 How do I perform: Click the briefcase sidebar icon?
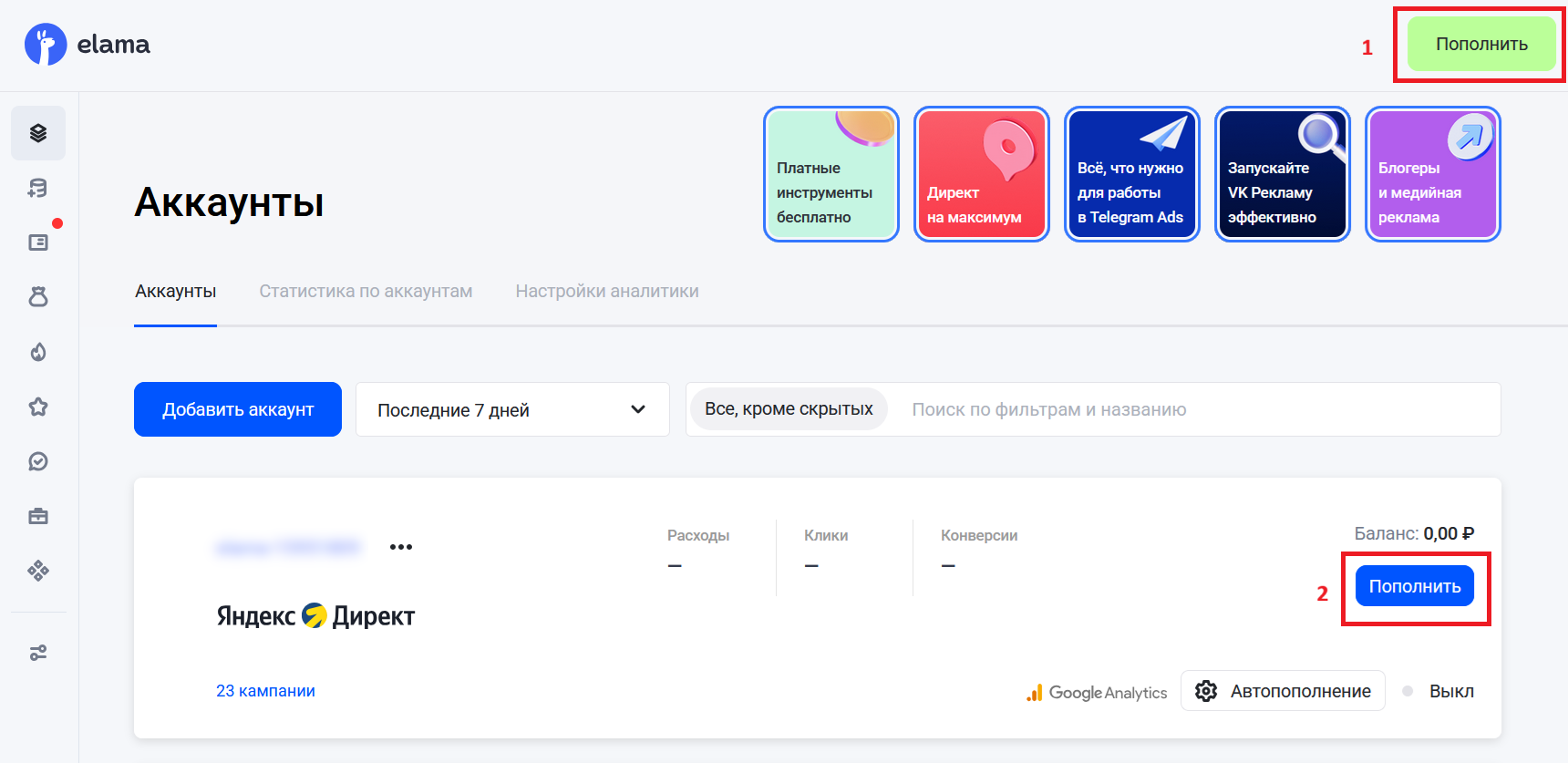[x=38, y=516]
